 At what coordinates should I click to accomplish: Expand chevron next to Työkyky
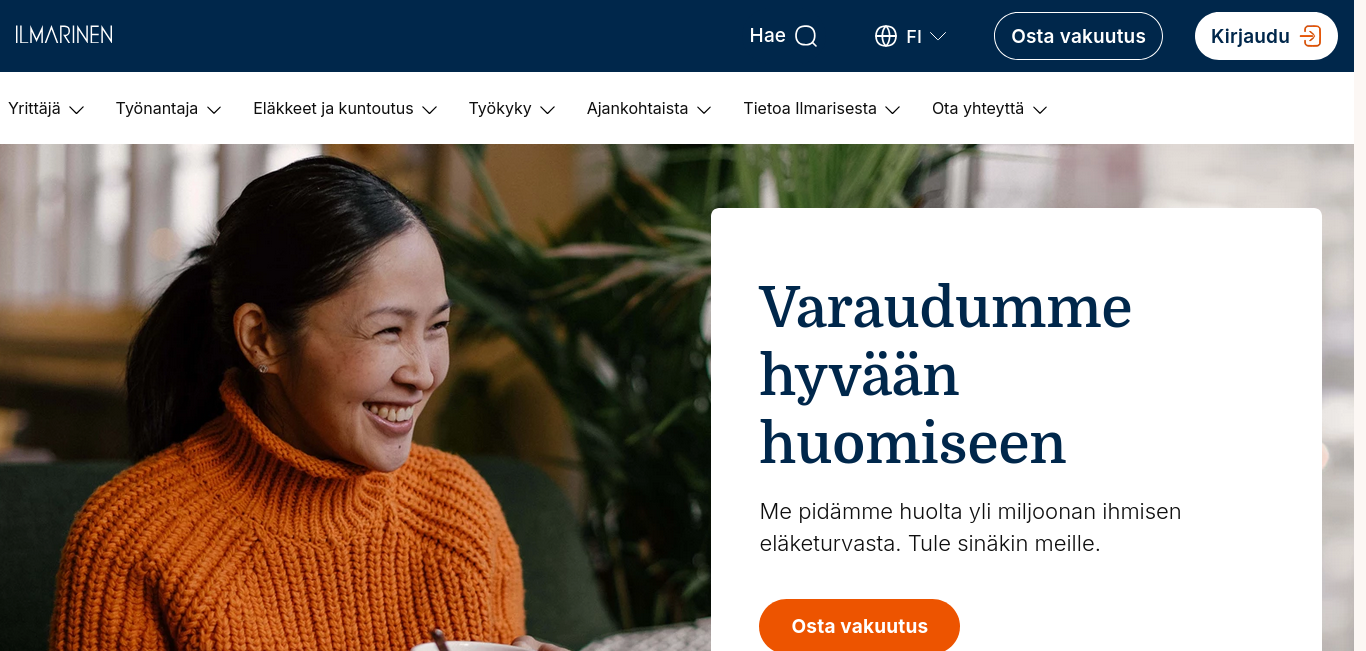(548, 110)
